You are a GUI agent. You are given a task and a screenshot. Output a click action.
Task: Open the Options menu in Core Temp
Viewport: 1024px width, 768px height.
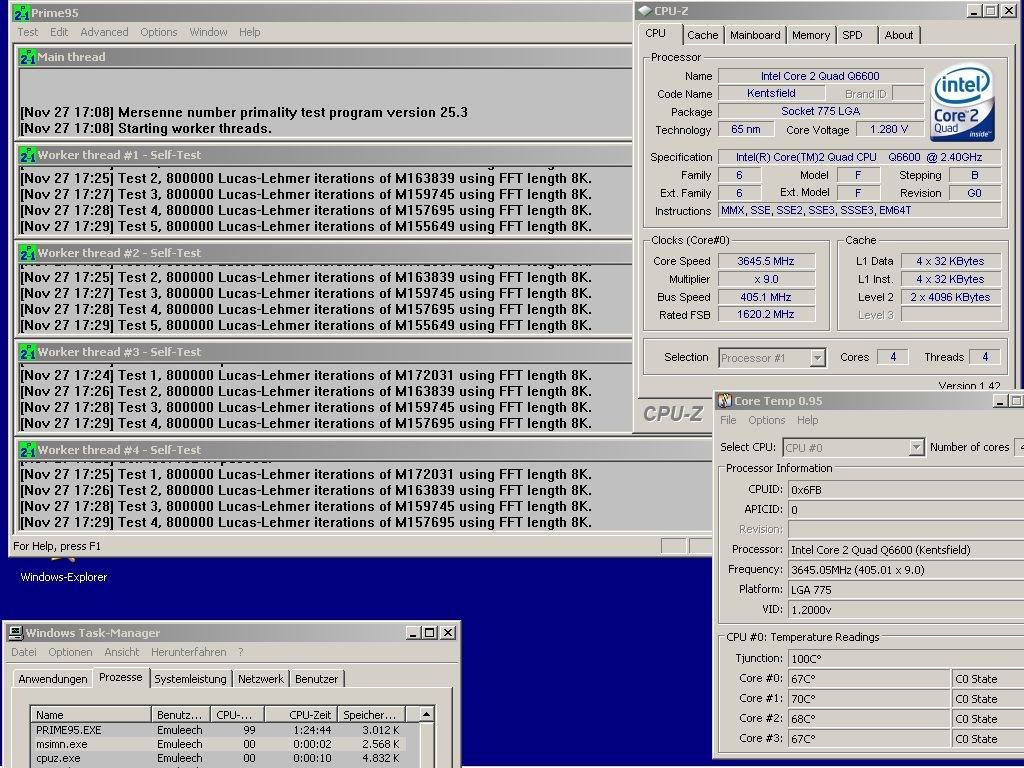(x=767, y=420)
